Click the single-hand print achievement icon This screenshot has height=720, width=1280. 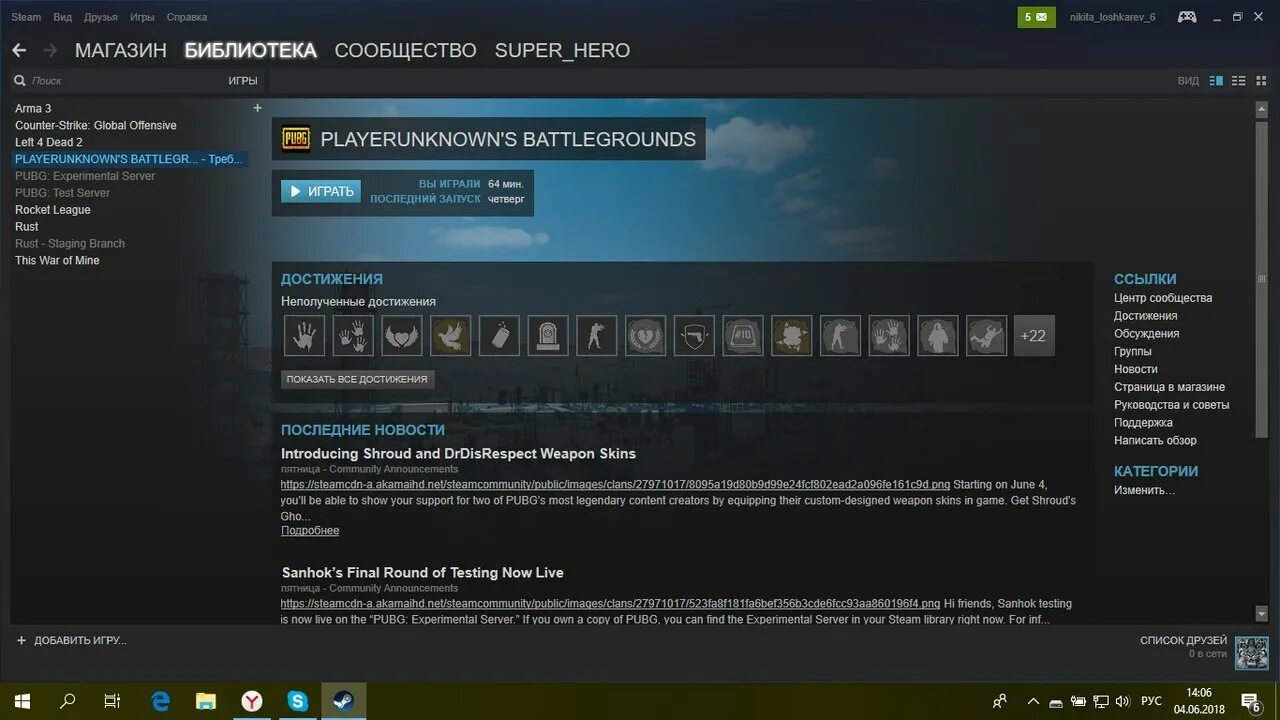(x=304, y=336)
